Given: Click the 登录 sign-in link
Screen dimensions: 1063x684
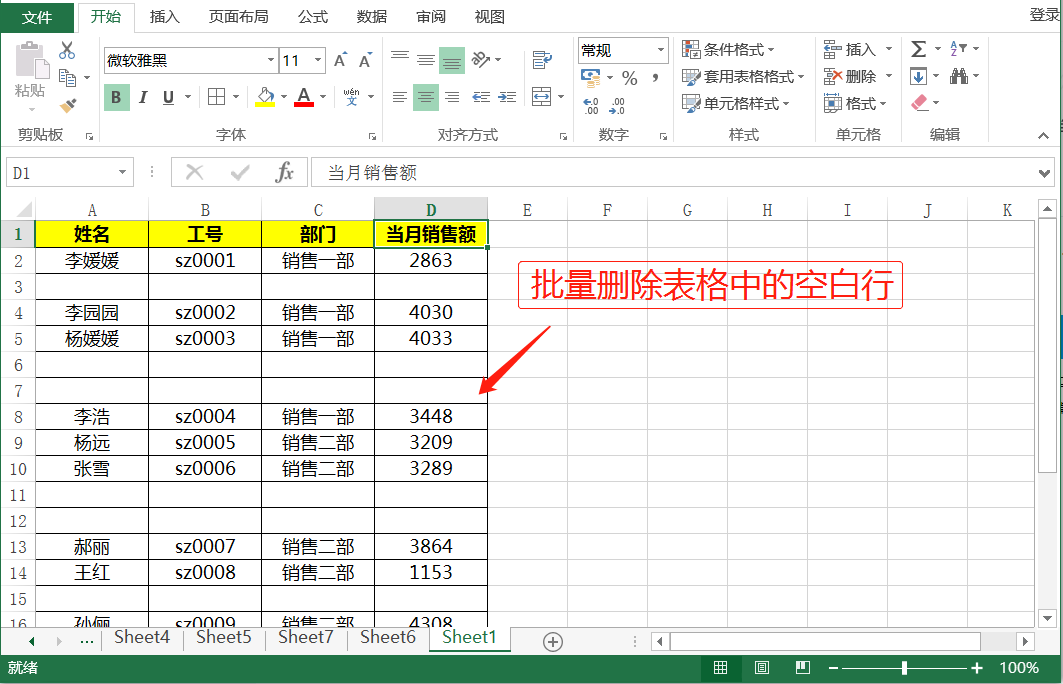Looking at the screenshot, I should pos(1045,15).
